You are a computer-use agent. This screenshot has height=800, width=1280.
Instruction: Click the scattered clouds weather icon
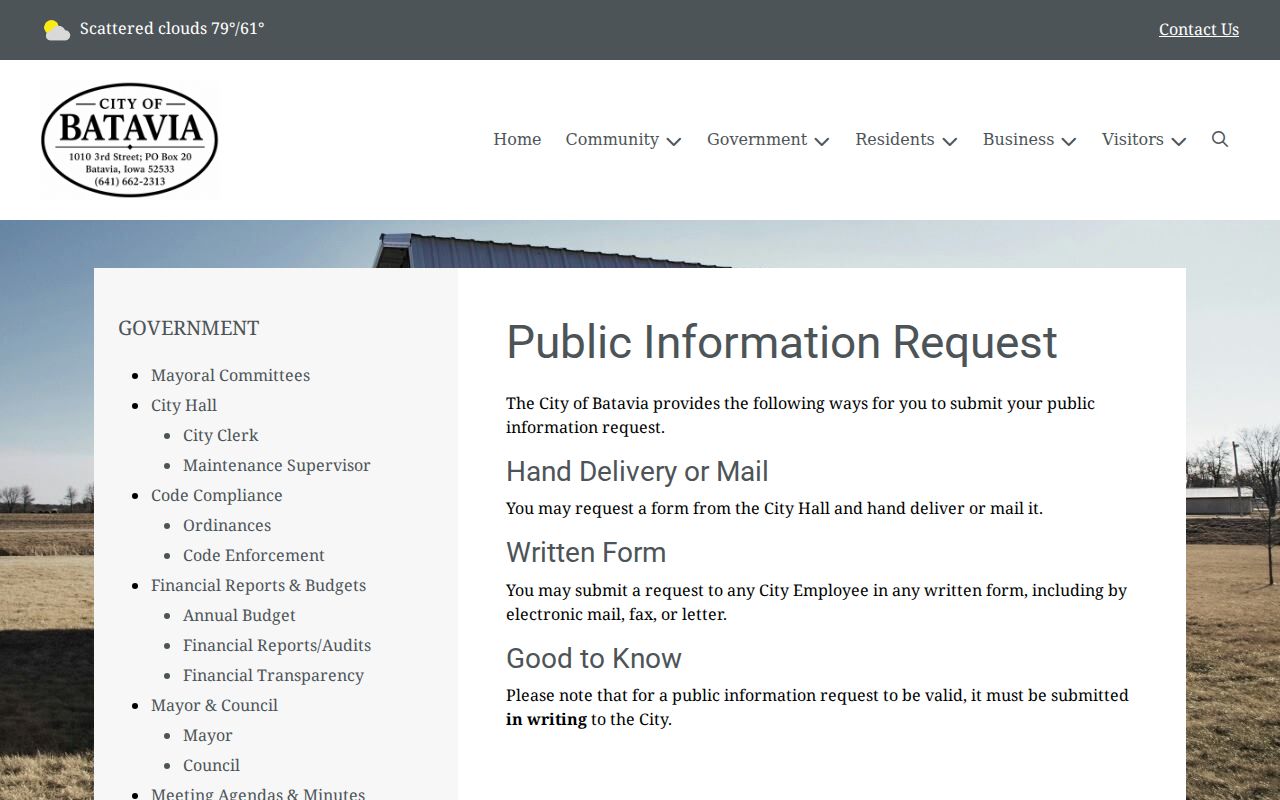pyautogui.click(x=57, y=30)
